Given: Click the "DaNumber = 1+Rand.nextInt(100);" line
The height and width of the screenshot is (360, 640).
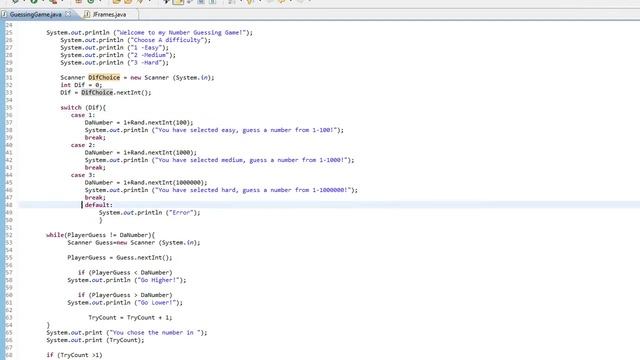Looking at the screenshot, I should tap(139, 122).
